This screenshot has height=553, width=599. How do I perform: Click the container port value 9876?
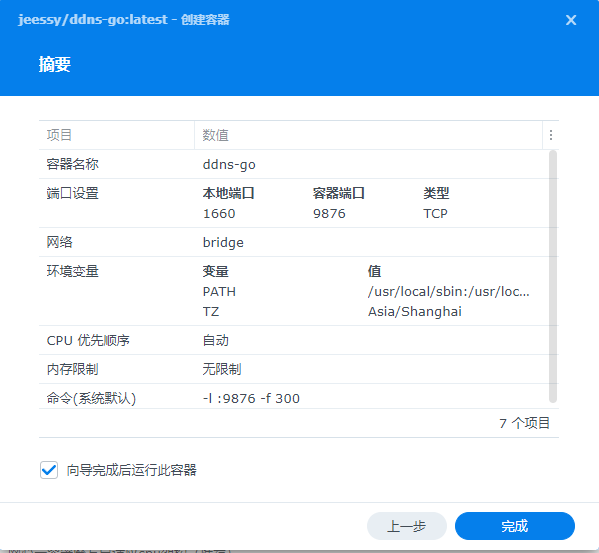[329, 213]
